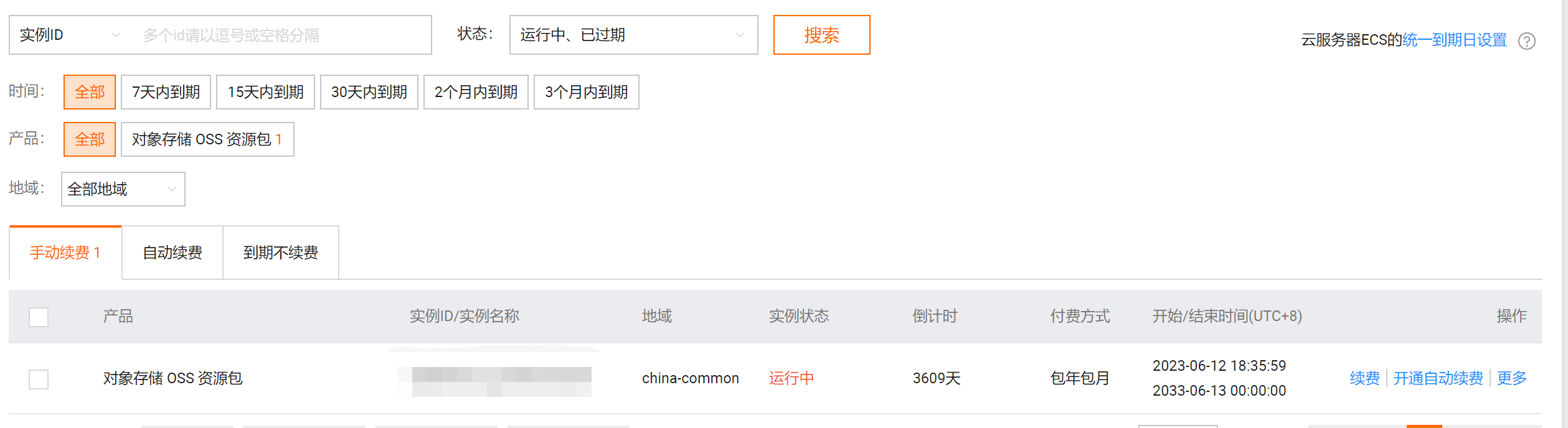This screenshot has width=1568, height=428.
Task: Switch to the 自动续费 tab
Action: coord(172,253)
